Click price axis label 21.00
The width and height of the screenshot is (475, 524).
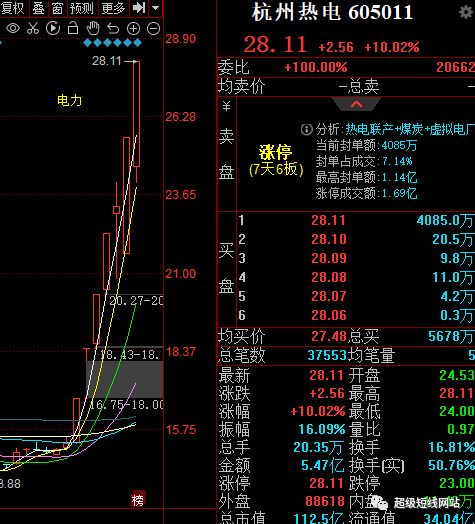[181, 274]
